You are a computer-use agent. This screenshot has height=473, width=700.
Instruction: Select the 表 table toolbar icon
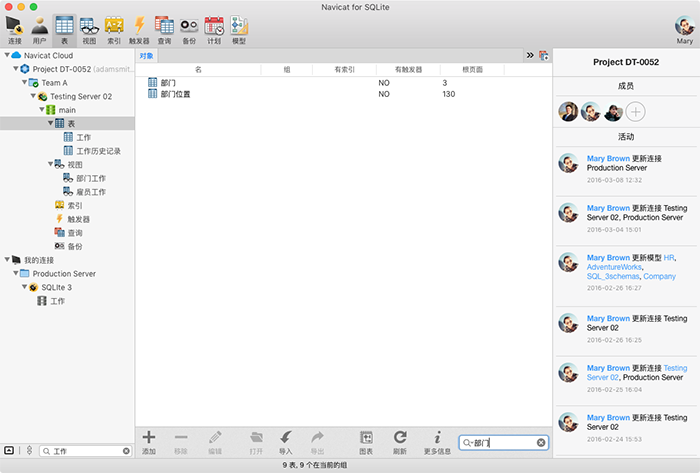click(x=64, y=30)
